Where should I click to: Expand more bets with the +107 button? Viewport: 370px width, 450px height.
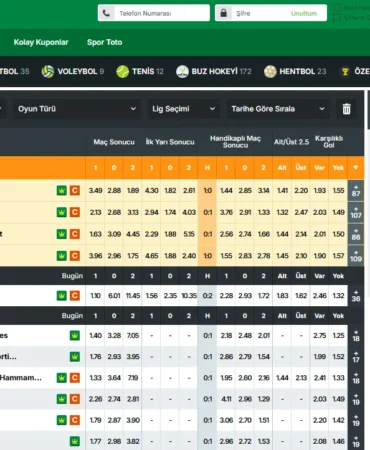tap(356, 212)
